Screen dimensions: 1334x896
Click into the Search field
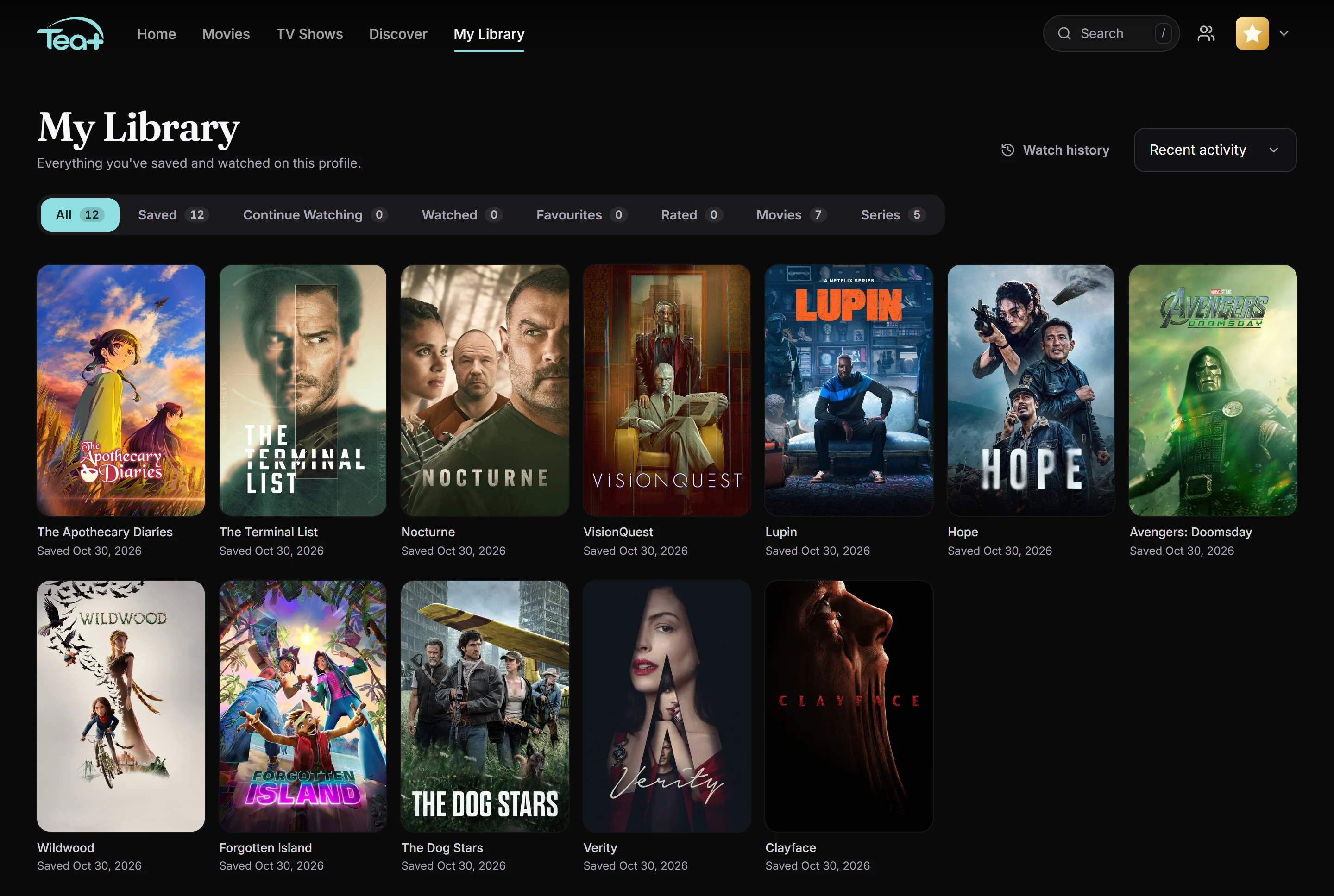(1111, 34)
